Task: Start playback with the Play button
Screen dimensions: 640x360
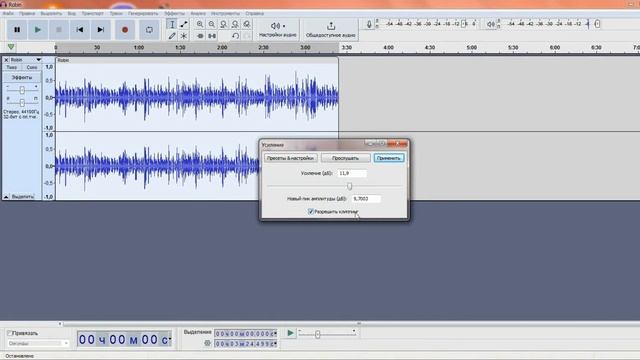Action: pos(38,30)
